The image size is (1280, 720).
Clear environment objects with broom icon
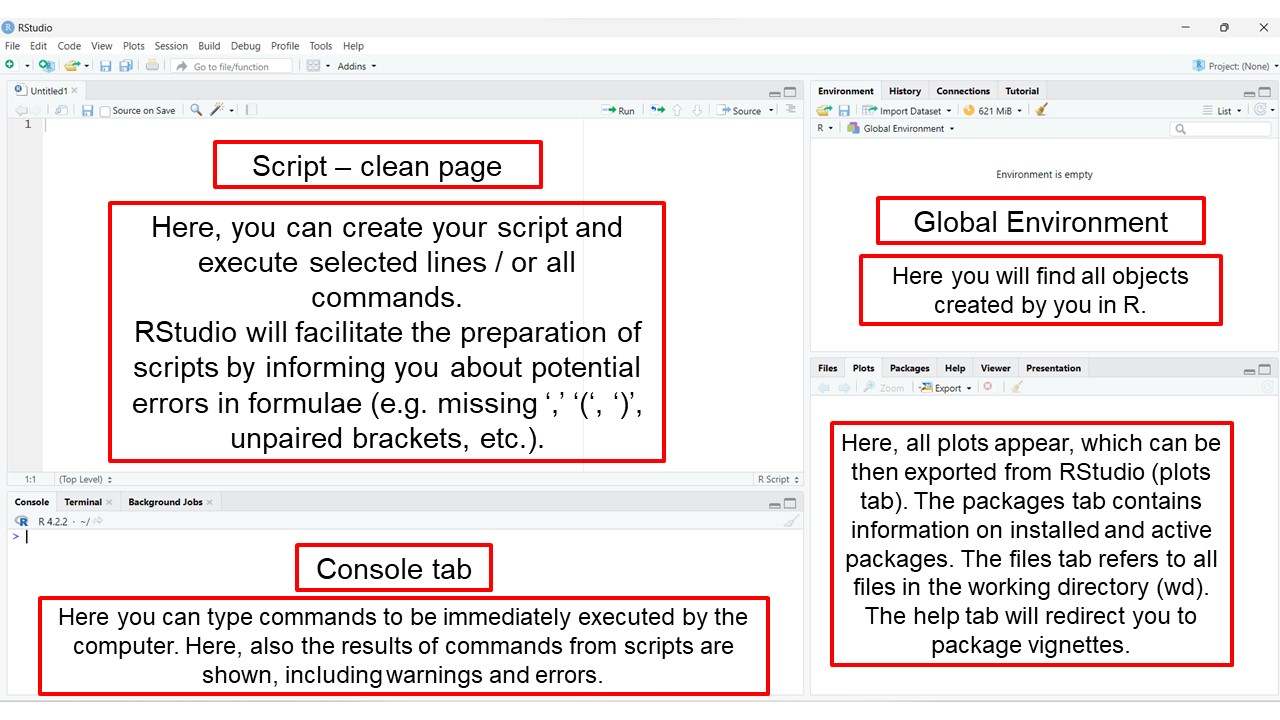(1042, 110)
